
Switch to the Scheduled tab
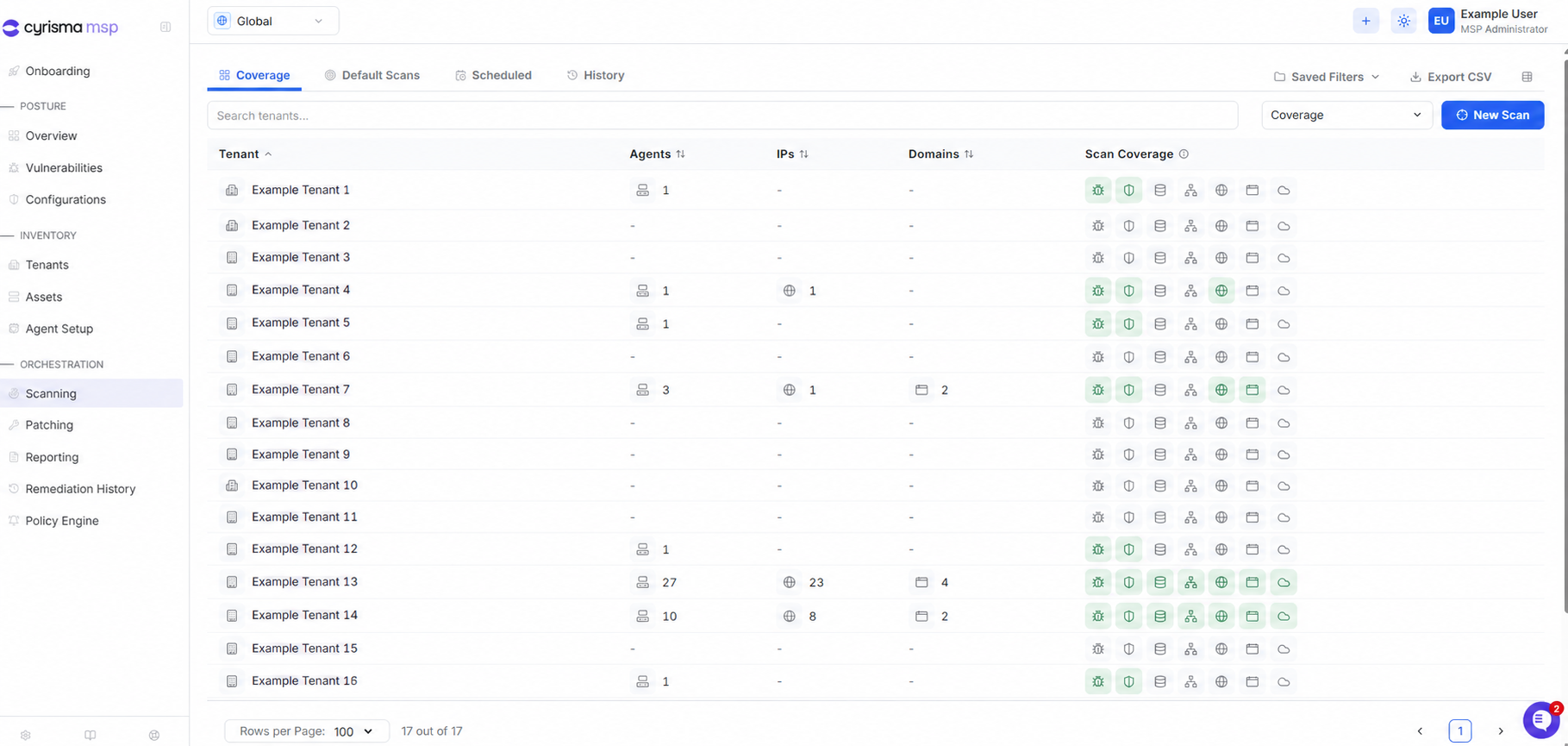[x=494, y=75]
